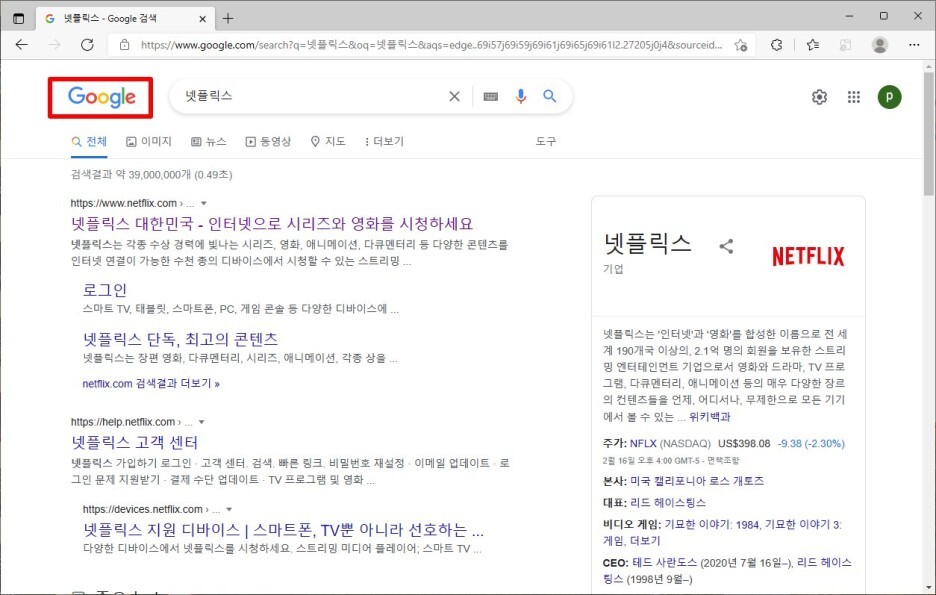Click the NFLX stock ticker link

tap(643, 443)
